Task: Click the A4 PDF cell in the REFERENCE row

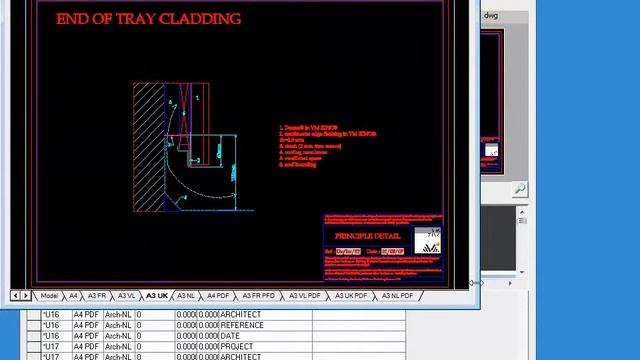Action: pos(88,325)
